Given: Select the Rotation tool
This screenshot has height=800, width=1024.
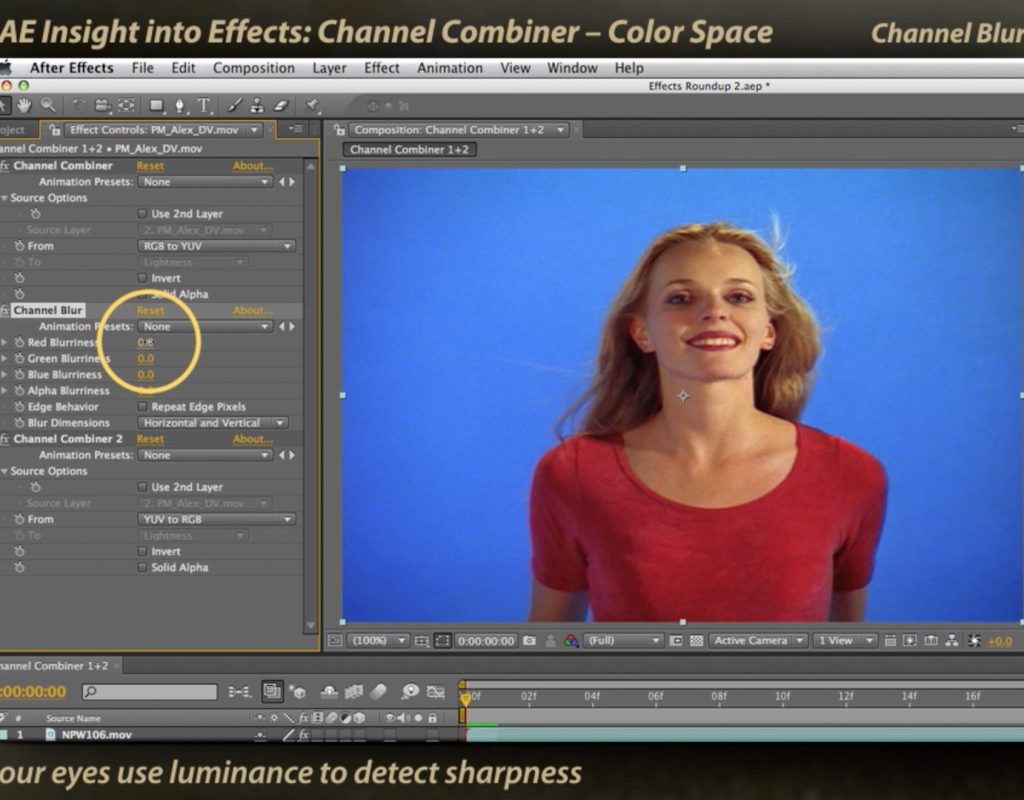Looking at the screenshot, I should click(x=78, y=105).
